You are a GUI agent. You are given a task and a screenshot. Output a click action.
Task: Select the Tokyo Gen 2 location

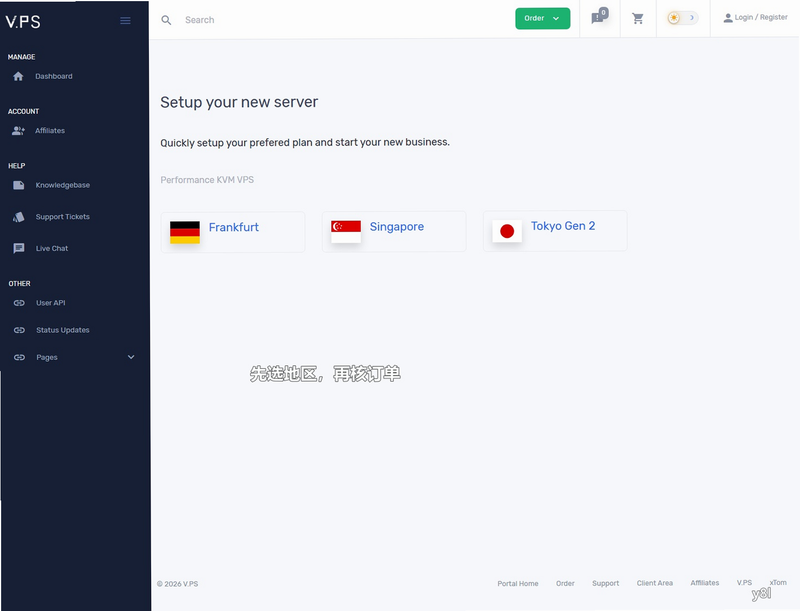[555, 231]
